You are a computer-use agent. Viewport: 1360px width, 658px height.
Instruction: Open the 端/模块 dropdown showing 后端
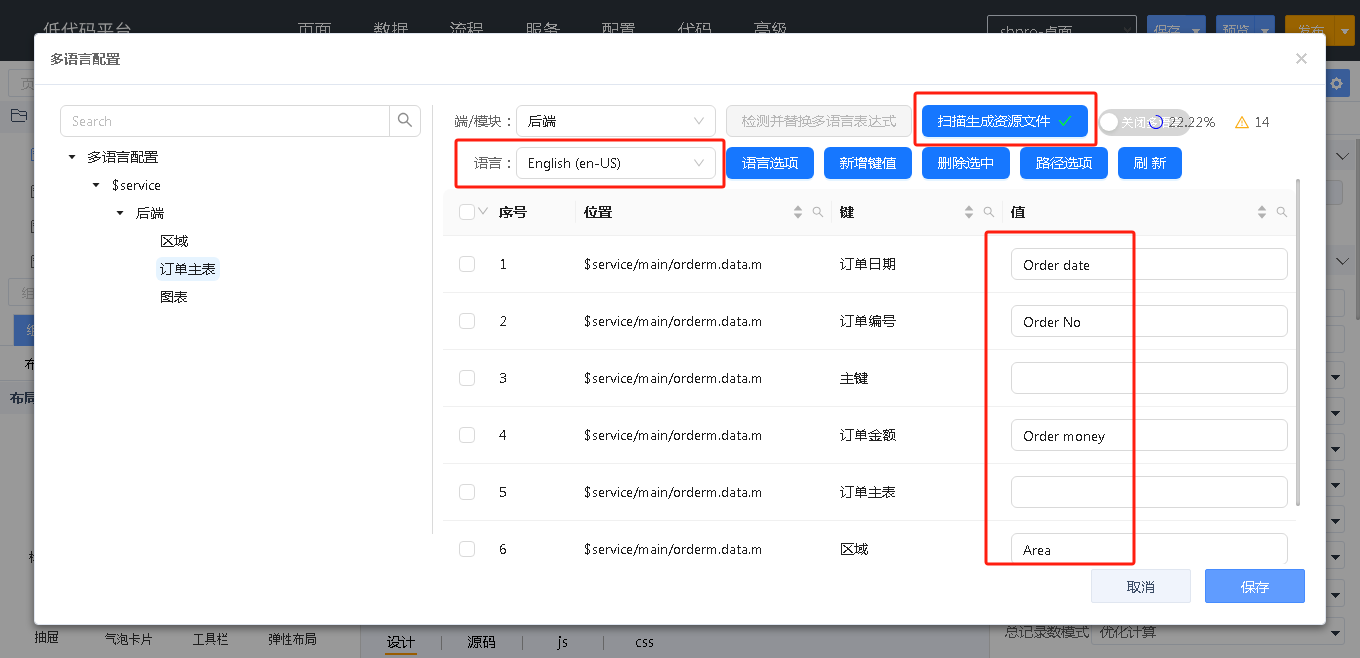point(615,121)
